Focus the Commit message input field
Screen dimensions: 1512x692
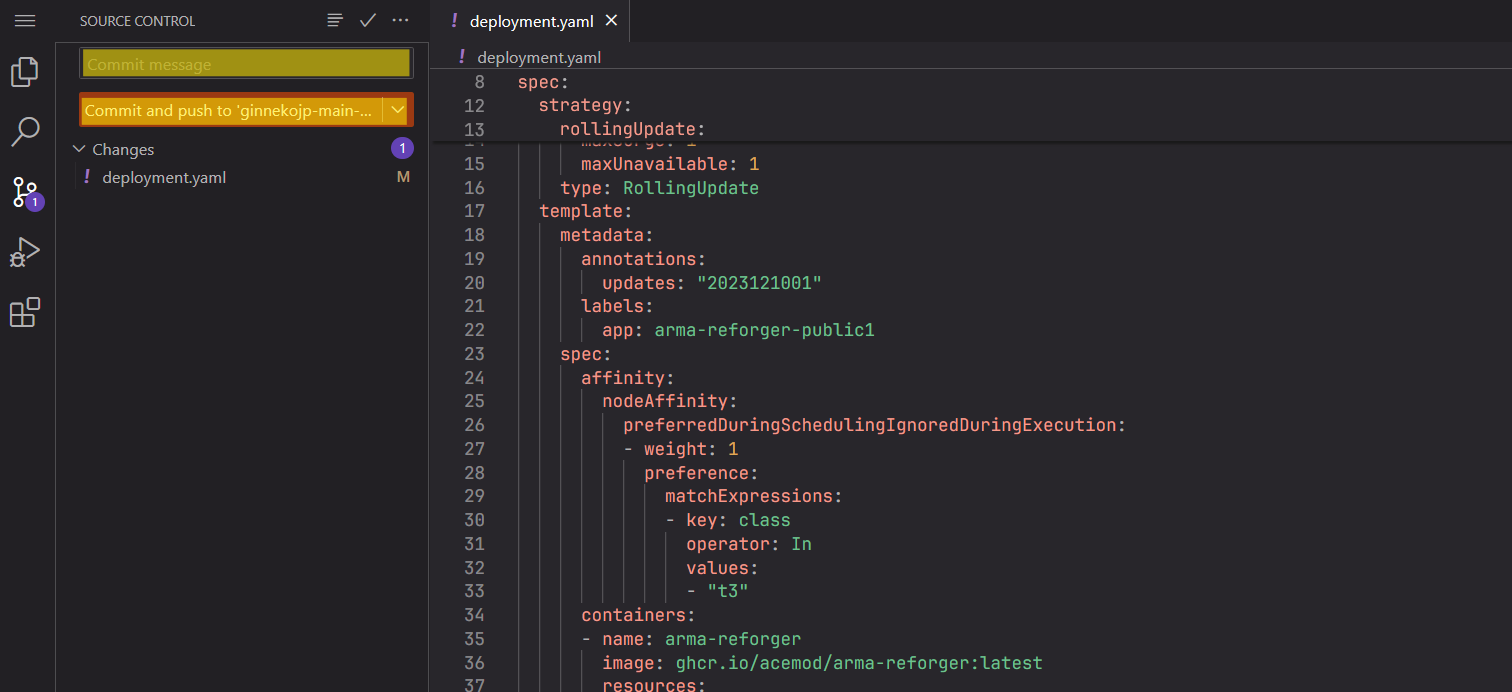pos(246,63)
